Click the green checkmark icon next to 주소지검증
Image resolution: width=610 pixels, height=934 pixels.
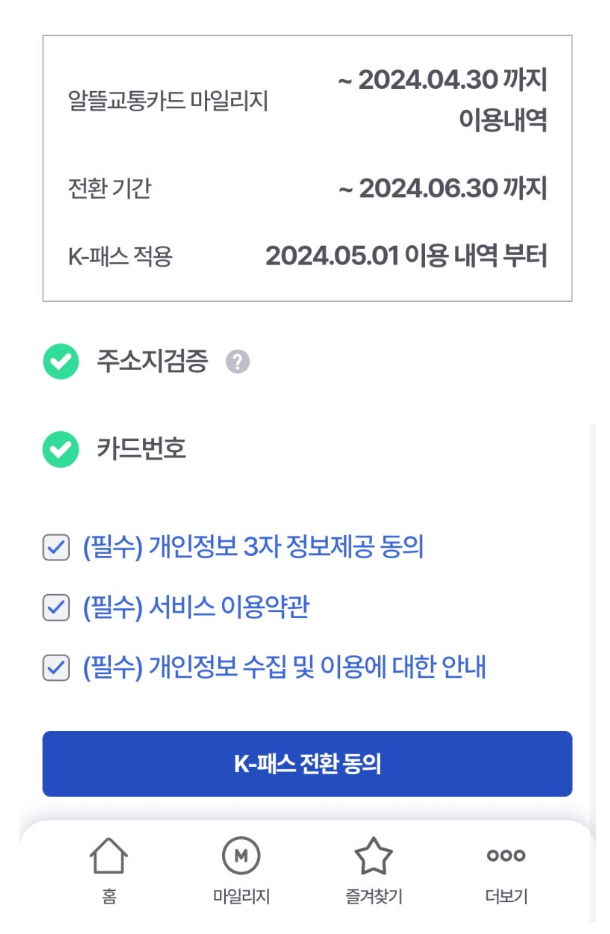[61, 362]
